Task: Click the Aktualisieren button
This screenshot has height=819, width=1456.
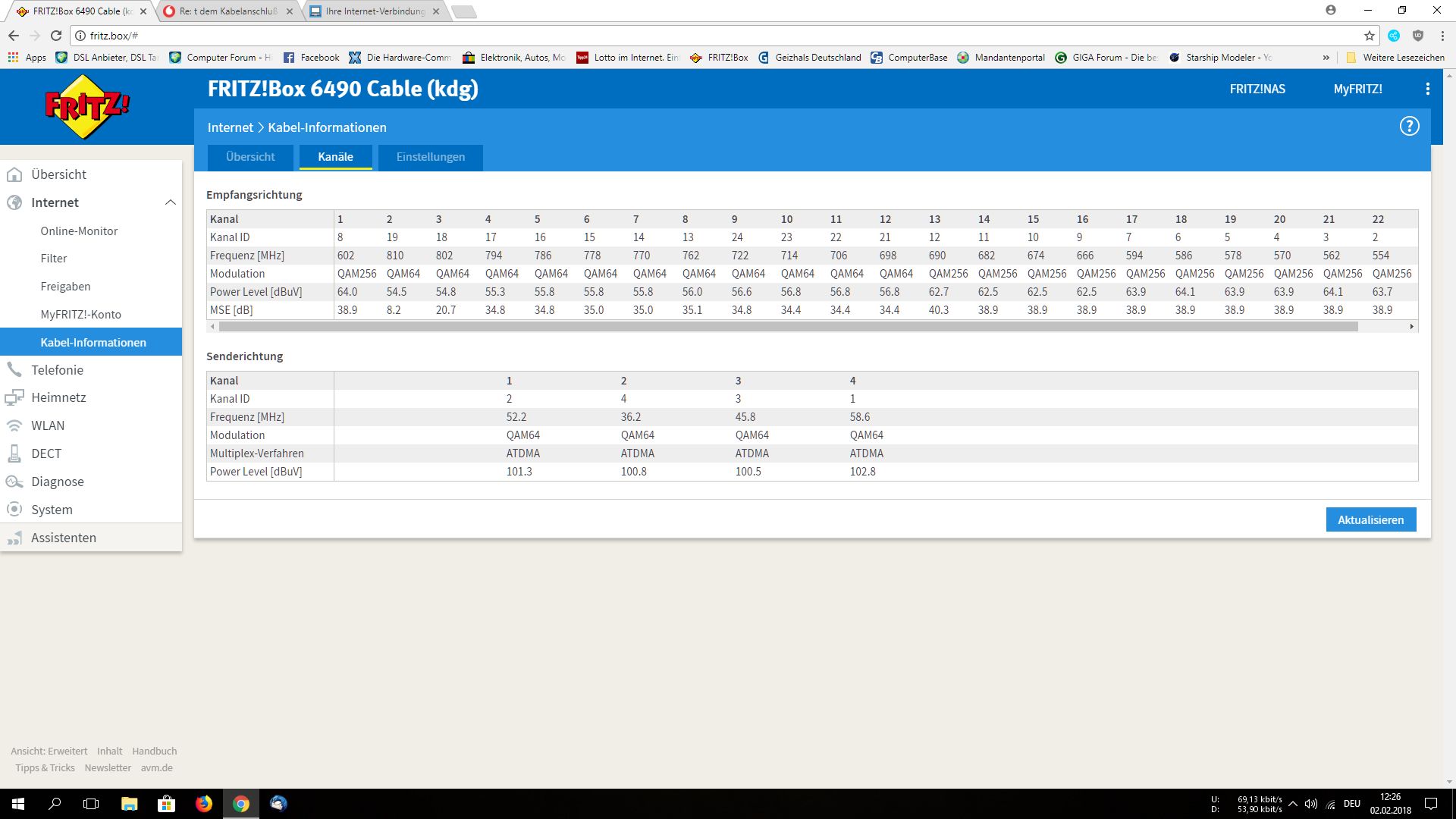Action: (1370, 519)
